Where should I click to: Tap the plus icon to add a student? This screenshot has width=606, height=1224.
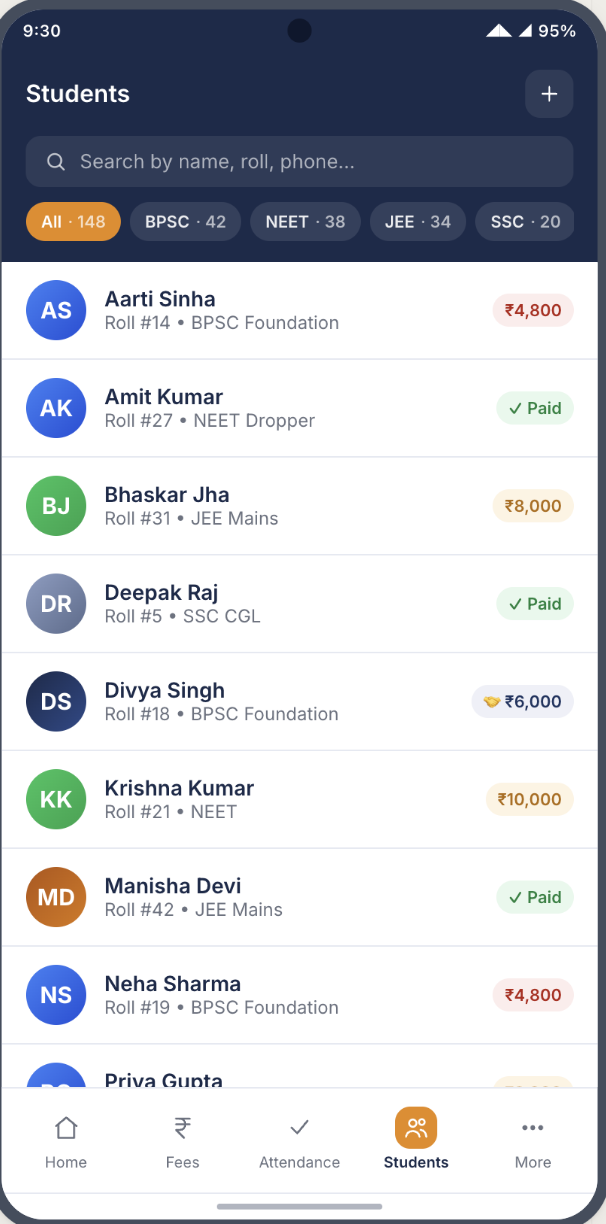click(549, 94)
